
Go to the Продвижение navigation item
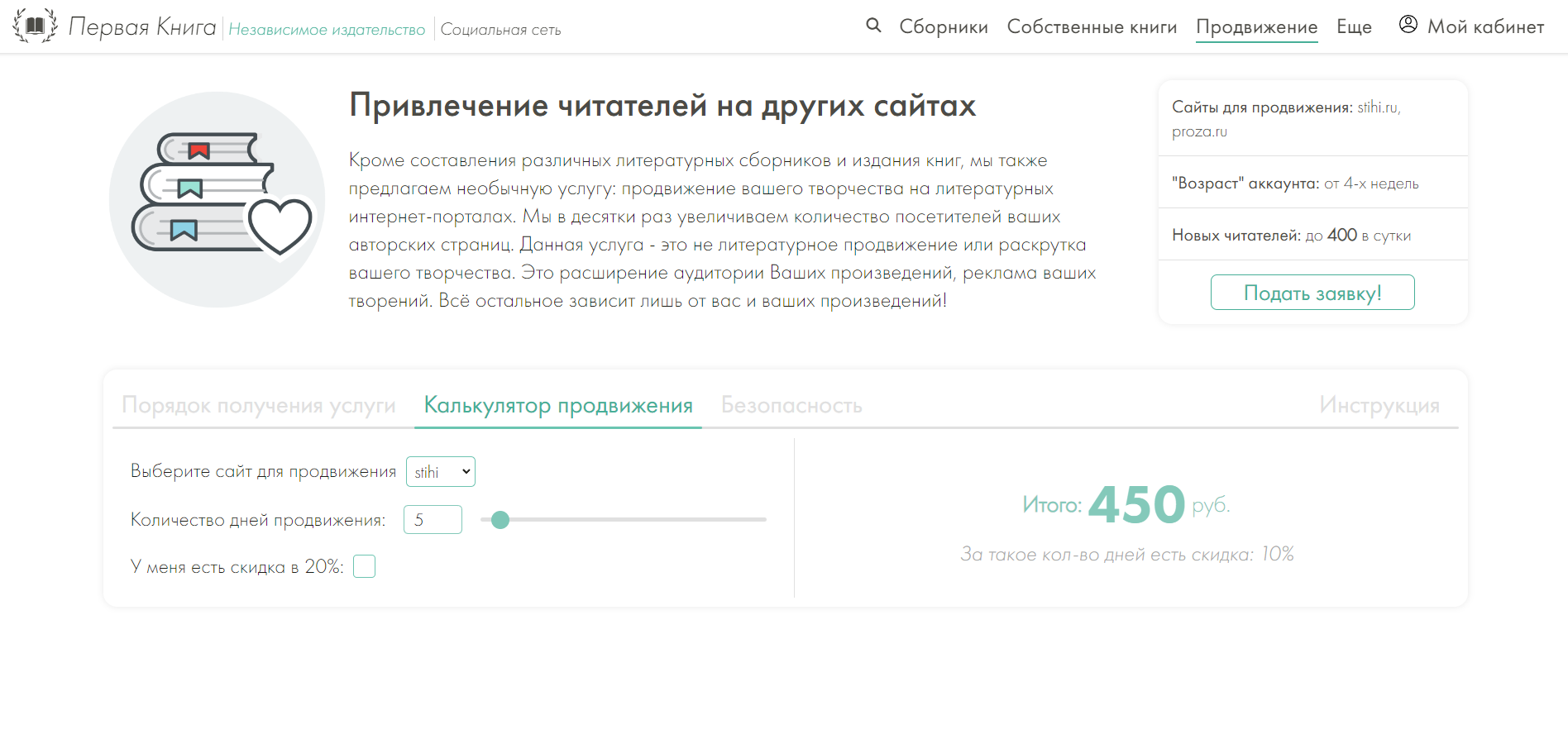pos(1256,27)
